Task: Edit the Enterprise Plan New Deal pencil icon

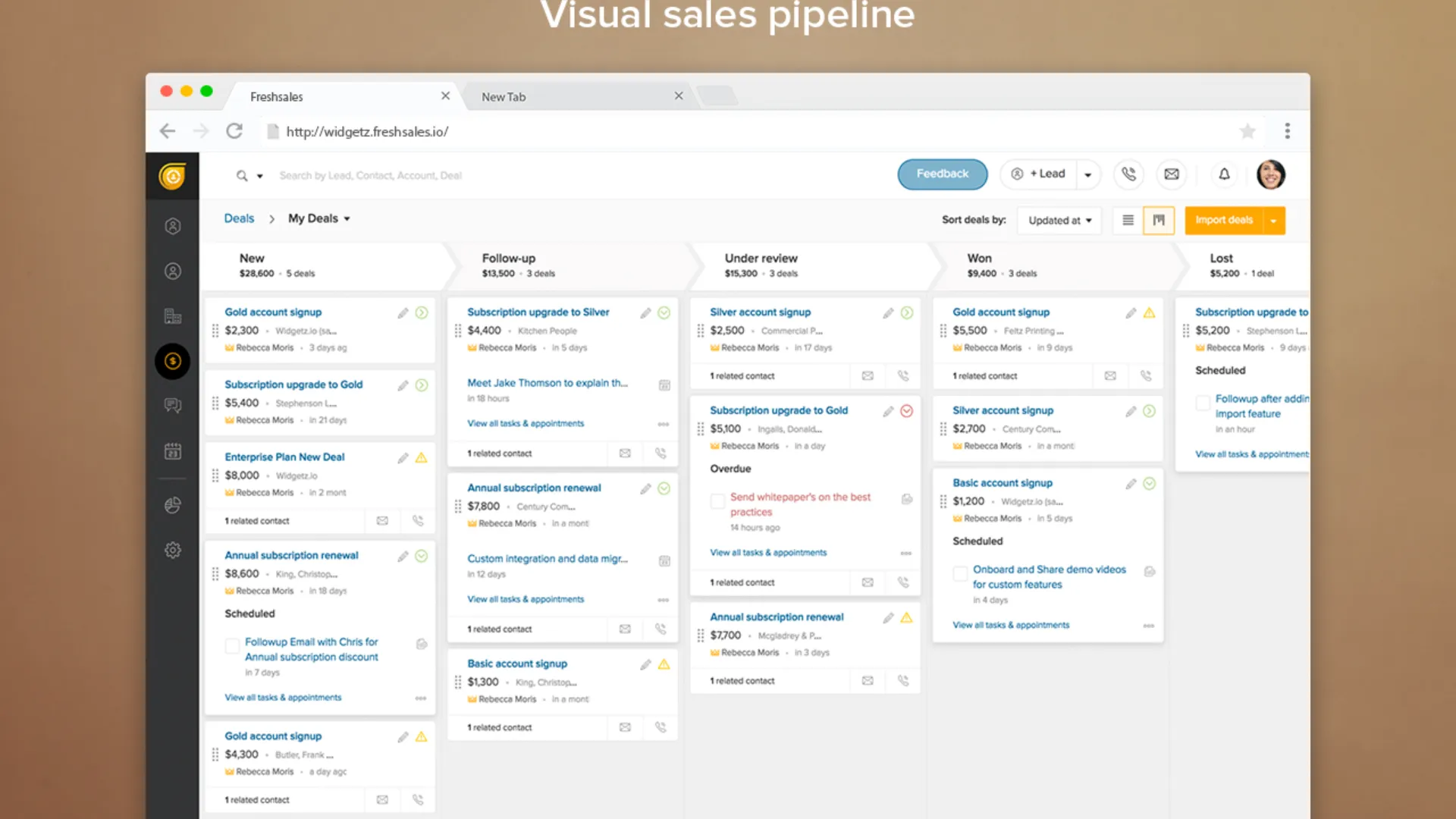Action: tap(403, 458)
